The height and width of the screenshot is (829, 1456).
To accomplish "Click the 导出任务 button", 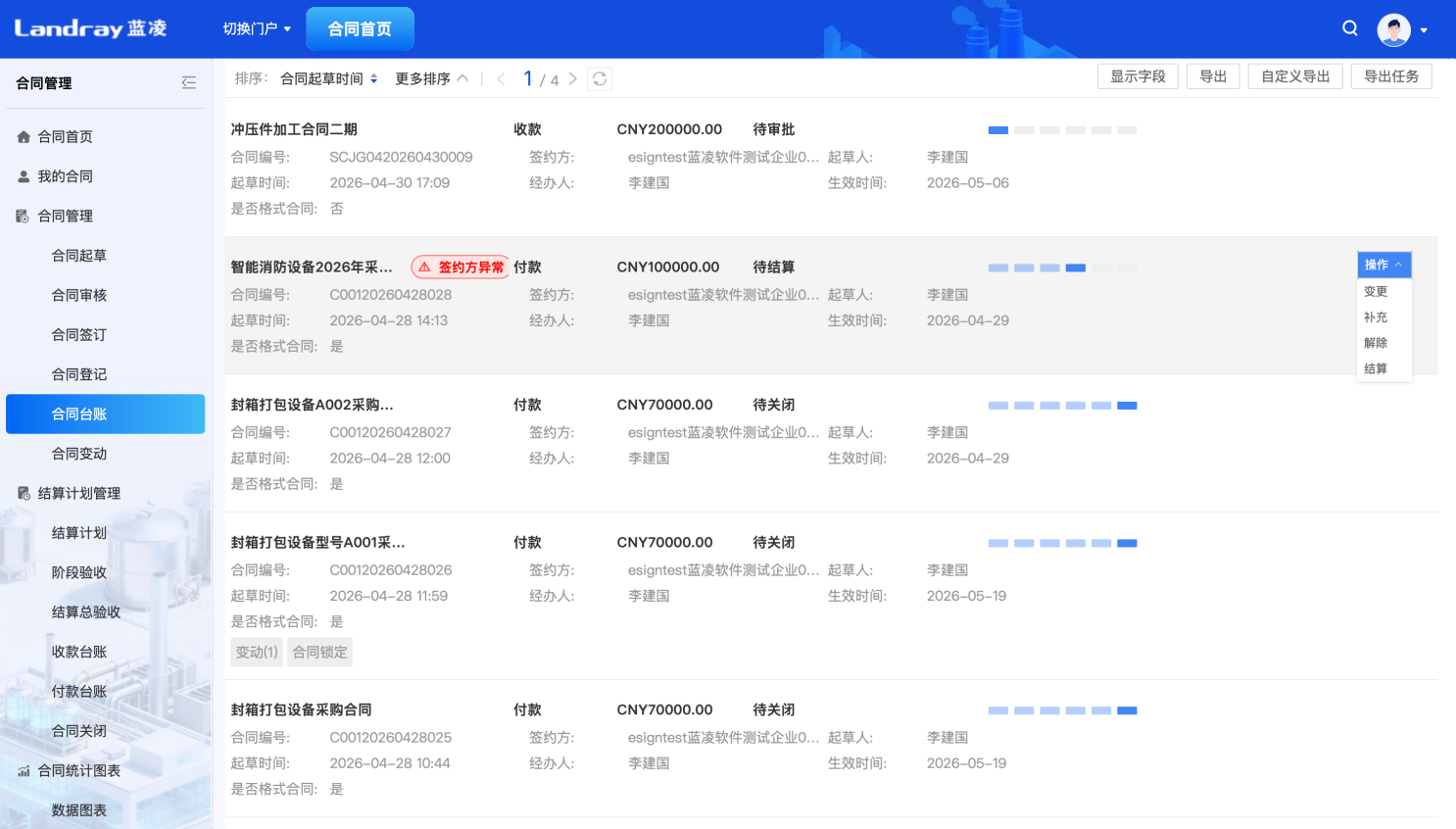I will coord(1391,76).
